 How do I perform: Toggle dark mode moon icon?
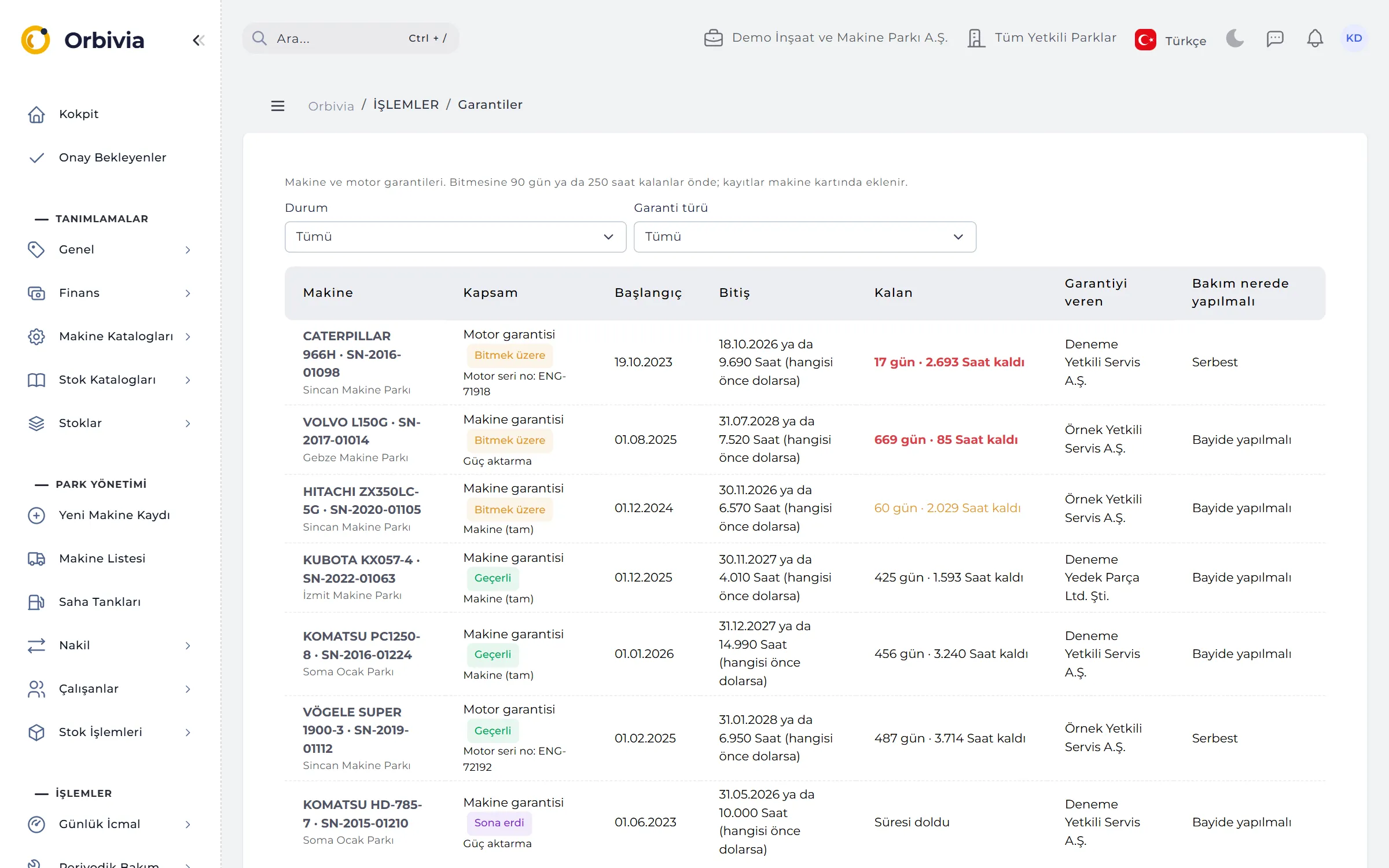tap(1235, 38)
